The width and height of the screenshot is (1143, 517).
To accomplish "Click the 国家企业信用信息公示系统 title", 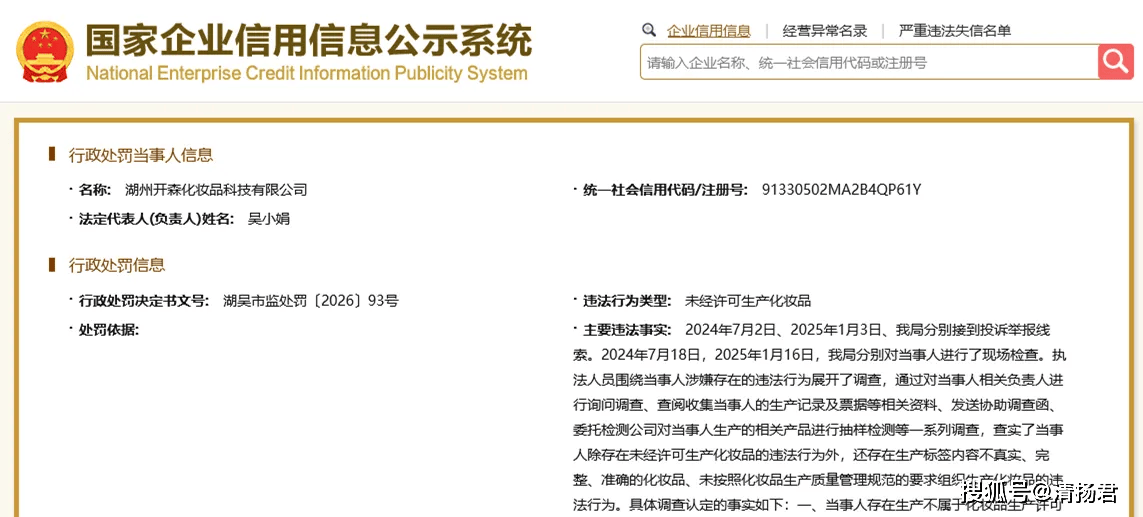I will pyautogui.click(x=309, y=40).
